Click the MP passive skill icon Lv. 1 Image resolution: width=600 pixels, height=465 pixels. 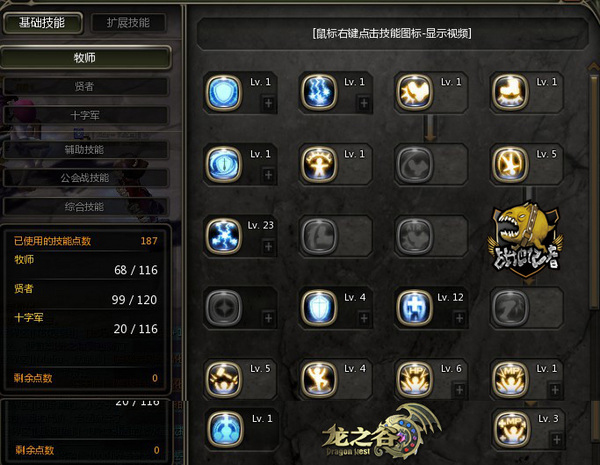click(510, 379)
